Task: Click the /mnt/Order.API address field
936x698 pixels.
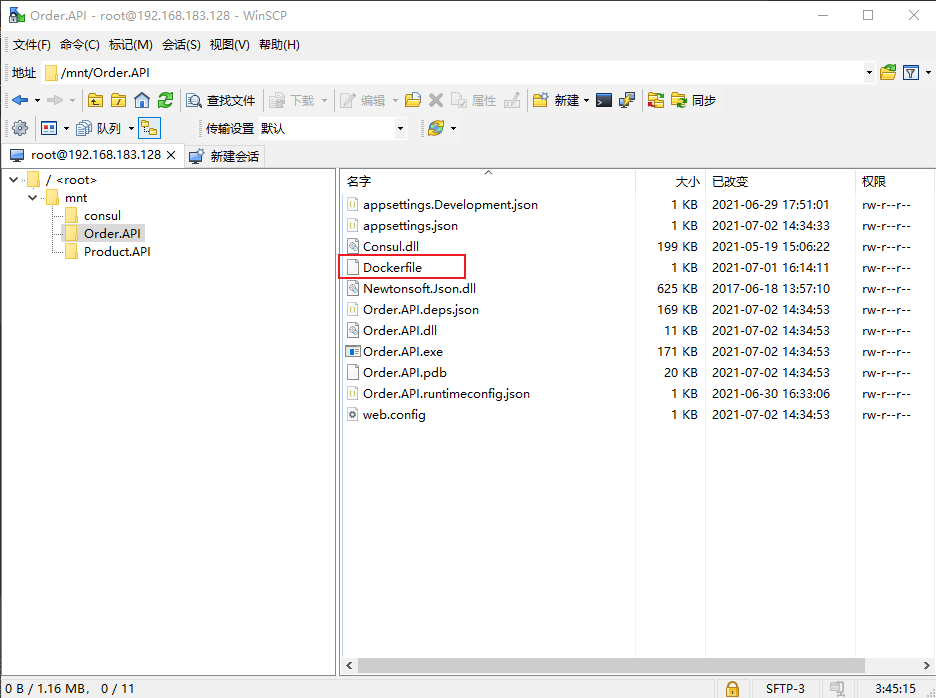Action: (452, 73)
